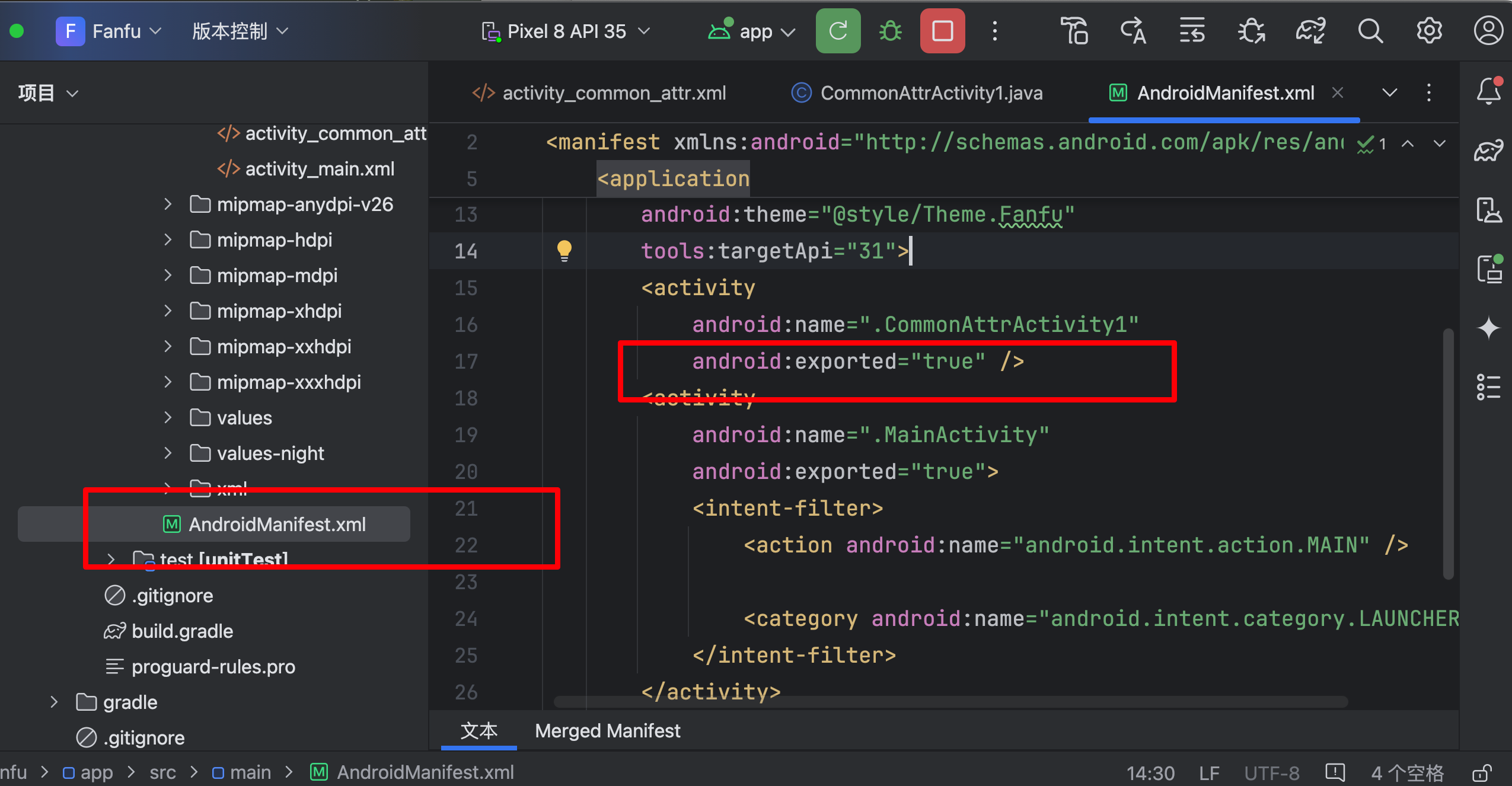Open the app run configuration dropdown
This screenshot has height=786, width=1512.
(x=751, y=31)
